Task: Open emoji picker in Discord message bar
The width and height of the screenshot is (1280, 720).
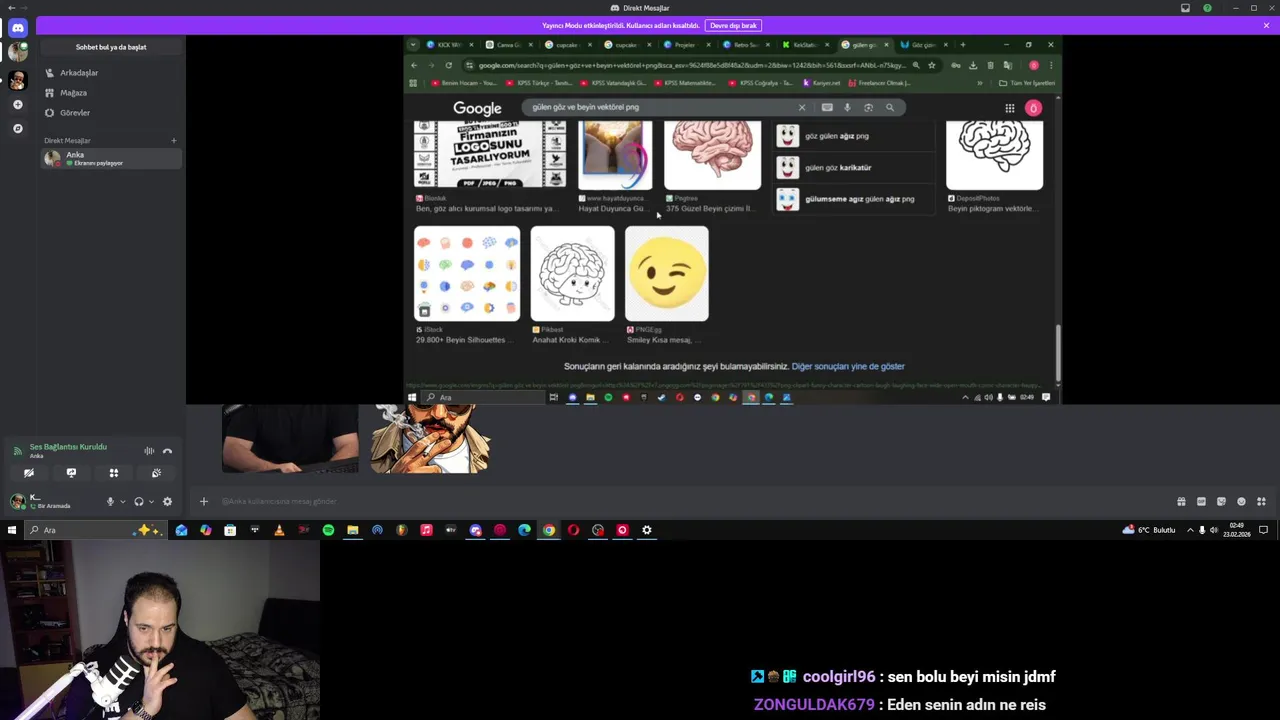Action: point(1241,502)
